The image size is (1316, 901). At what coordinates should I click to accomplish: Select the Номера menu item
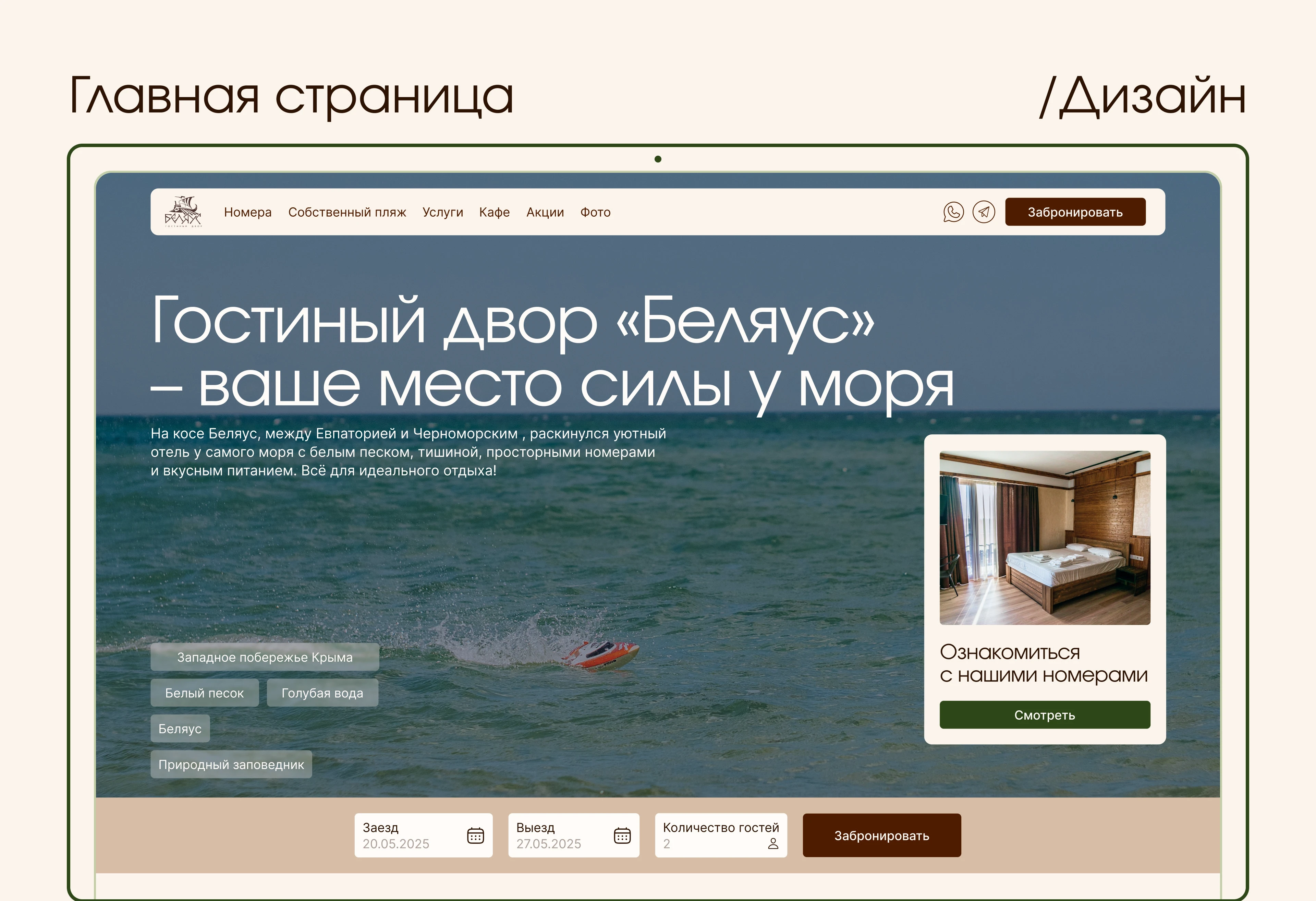248,212
